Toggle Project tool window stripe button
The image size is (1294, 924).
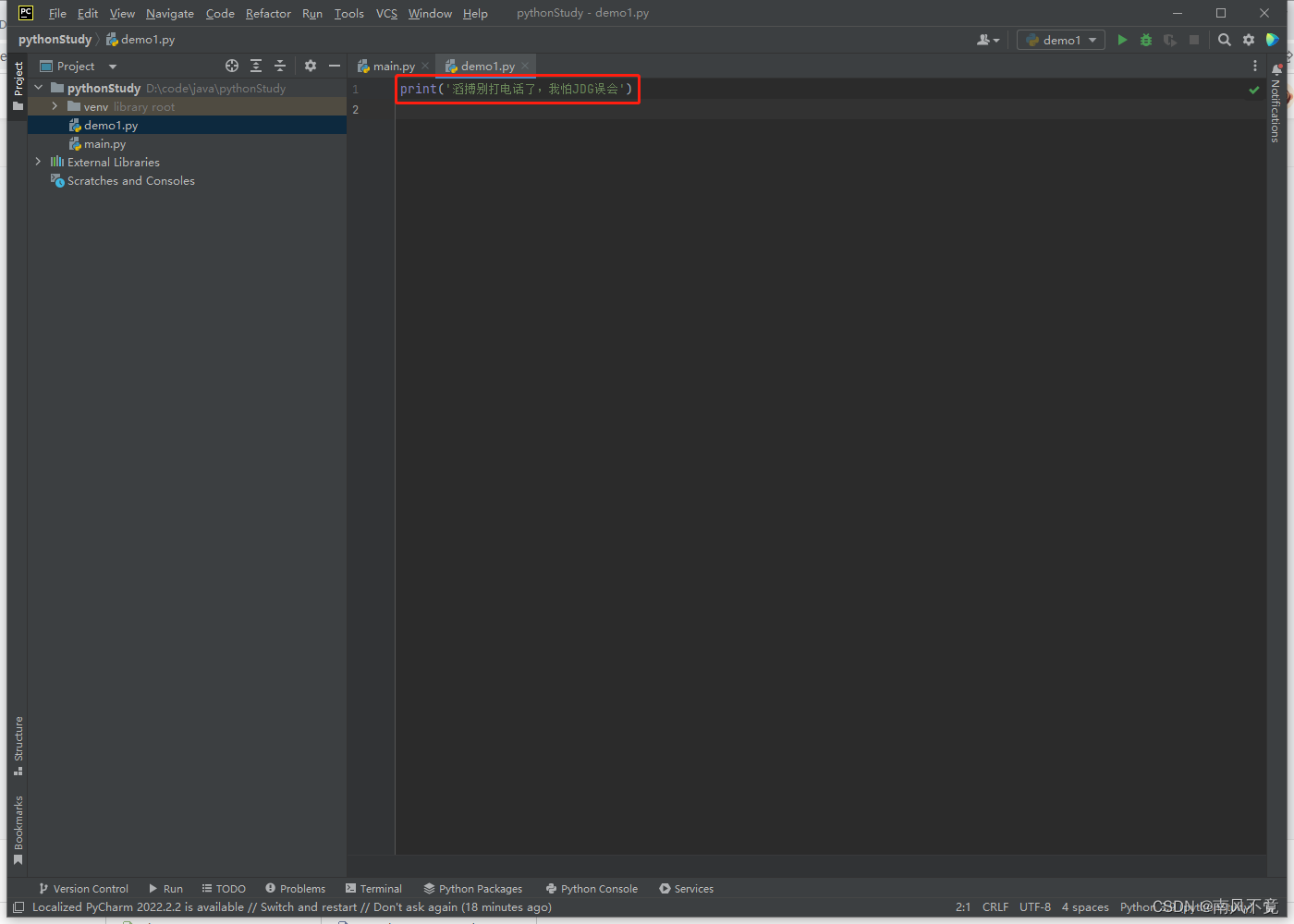coord(18,86)
